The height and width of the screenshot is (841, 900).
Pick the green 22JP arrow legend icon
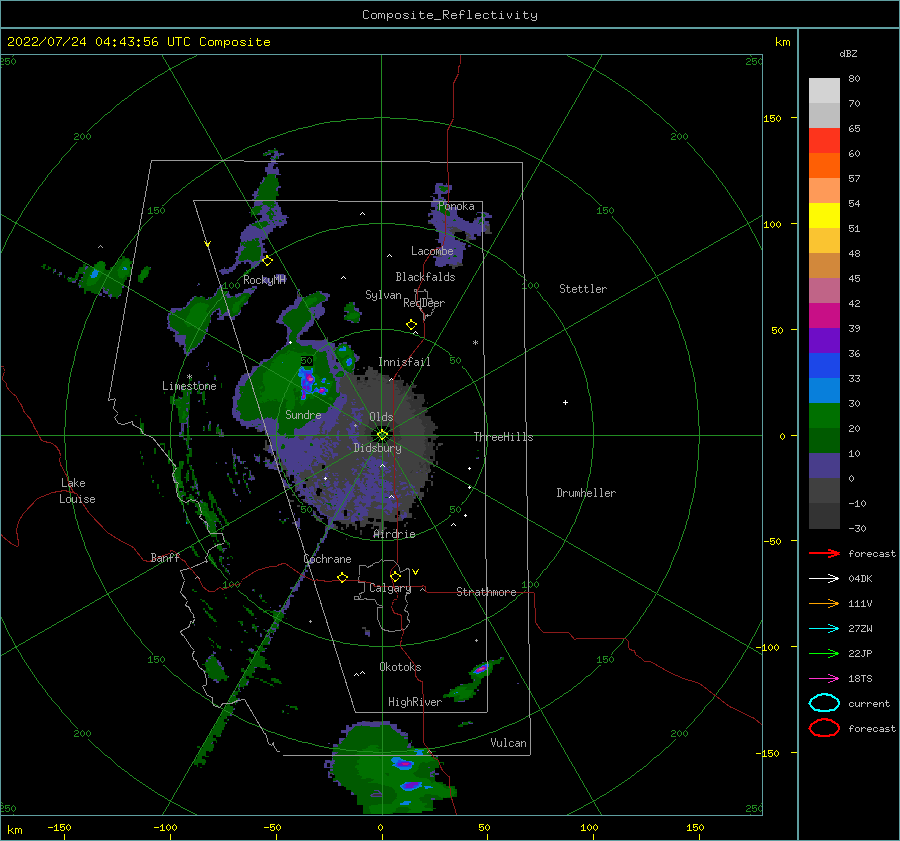coord(824,653)
